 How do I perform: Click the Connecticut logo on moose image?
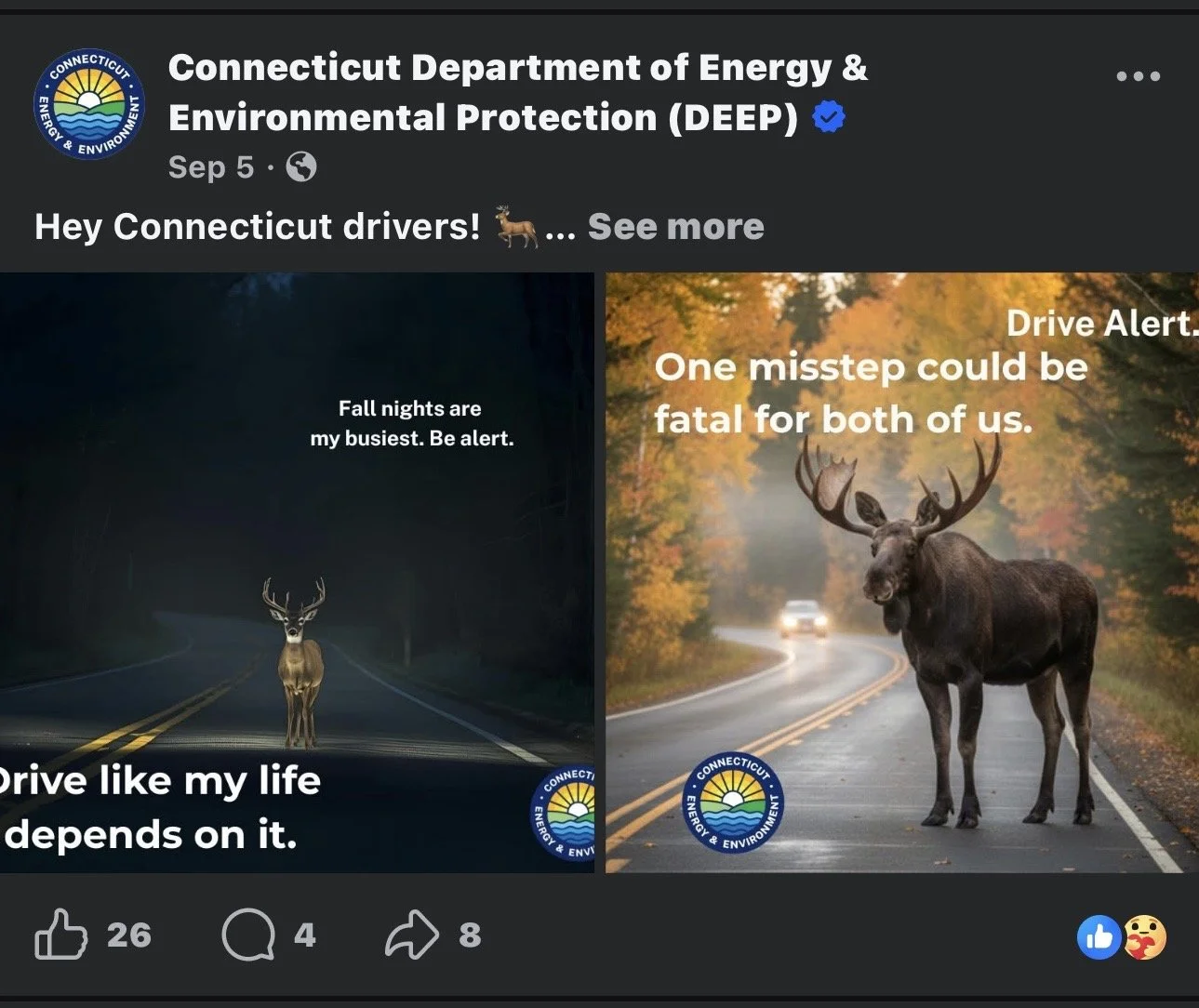735,803
